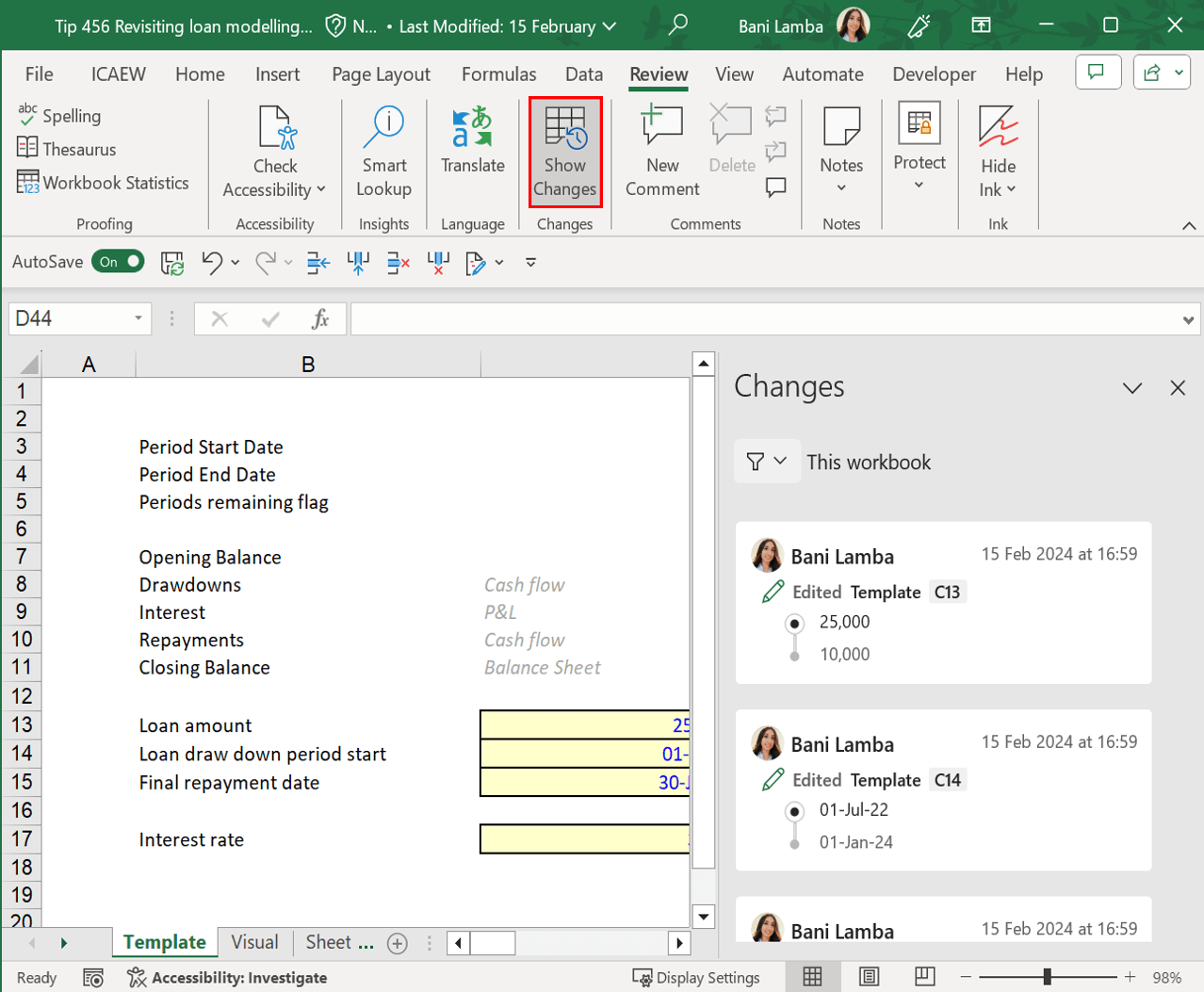1204x992 pixels.
Task: Open the Visual sheet tab
Action: [254, 942]
